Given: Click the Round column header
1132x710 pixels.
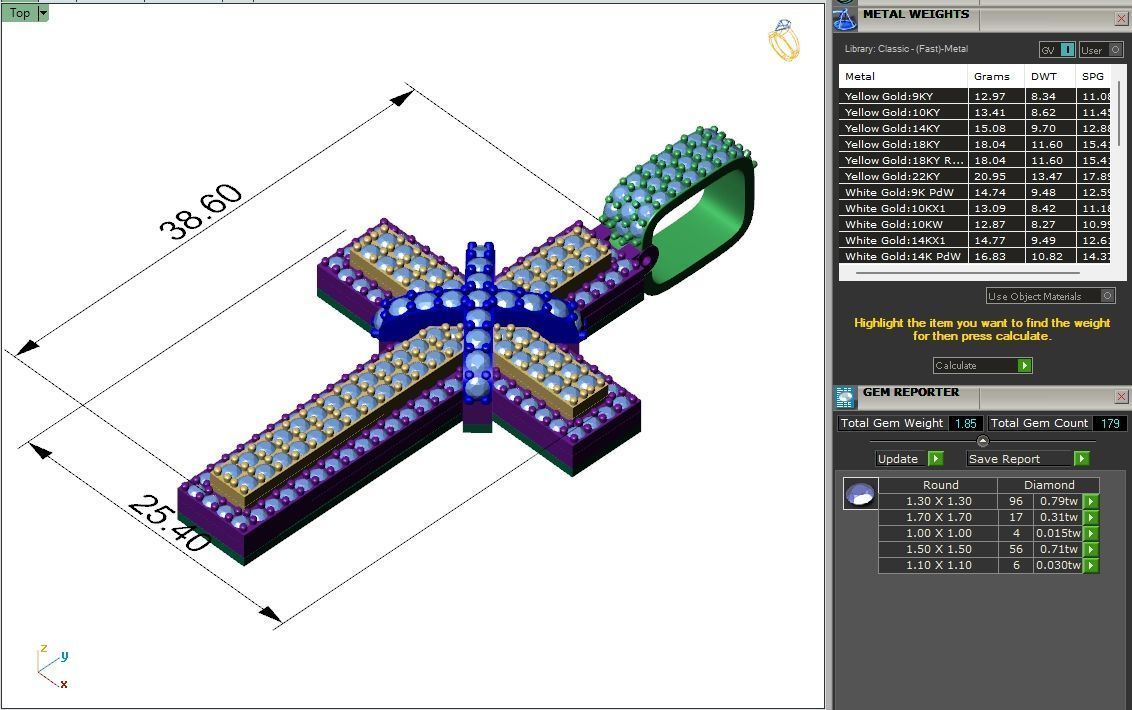Looking at the screenshot, I should (x=941, y=485).
